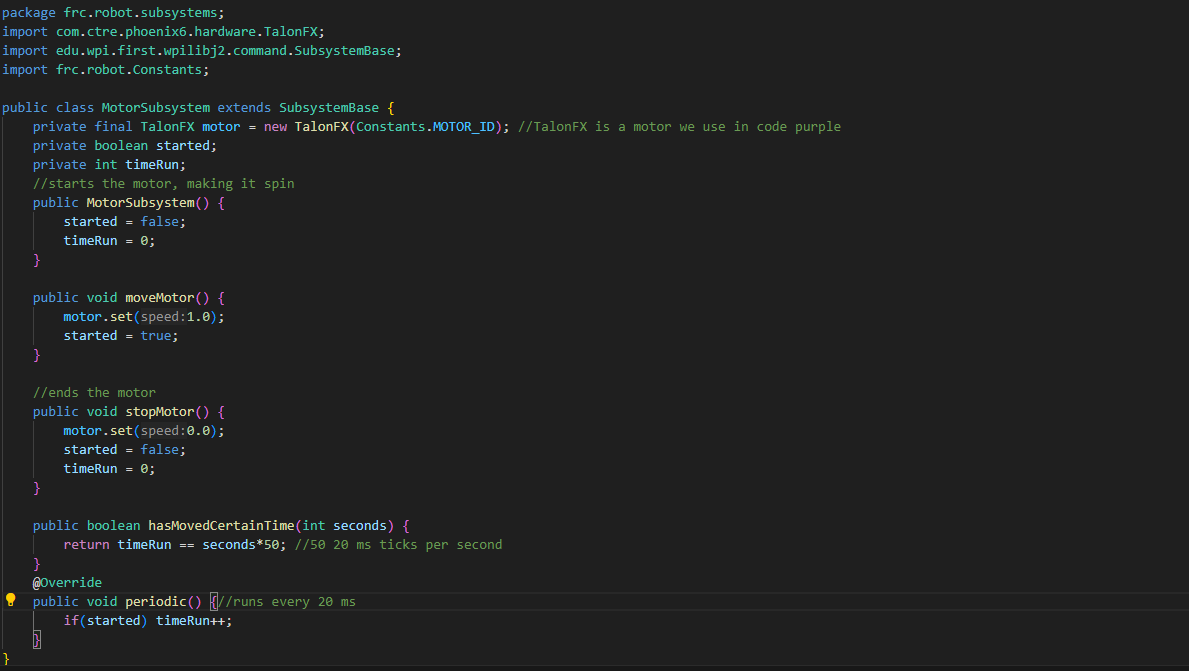Image resolution: width=1189 pixels, height=671 pixels.
Task: Click 'hasMovedCertainTime' method name
Action: 221,525
